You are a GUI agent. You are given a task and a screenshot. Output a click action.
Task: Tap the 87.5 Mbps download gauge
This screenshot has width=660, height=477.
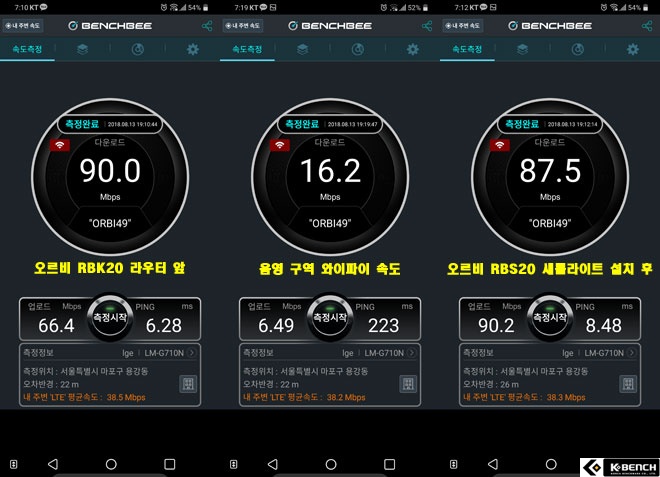pyautogui.click(x=550, y=177)
